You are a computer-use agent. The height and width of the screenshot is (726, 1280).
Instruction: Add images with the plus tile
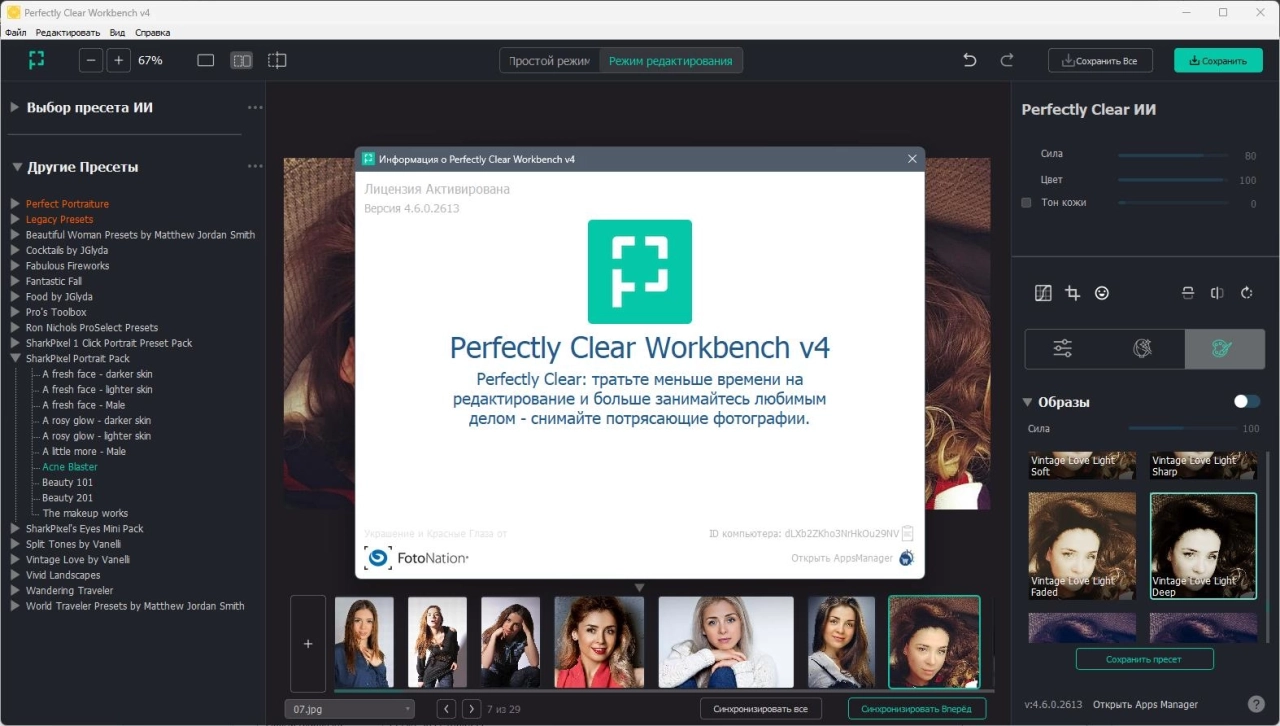point(308,644)
